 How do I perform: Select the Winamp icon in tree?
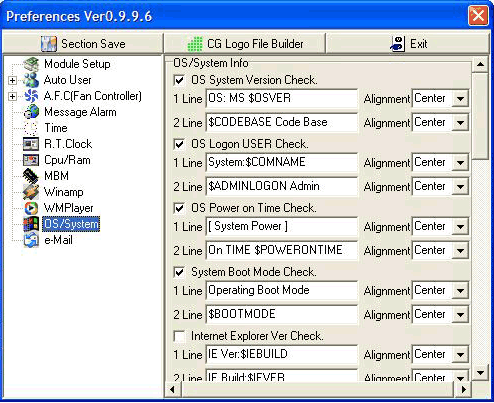point(31,192)
